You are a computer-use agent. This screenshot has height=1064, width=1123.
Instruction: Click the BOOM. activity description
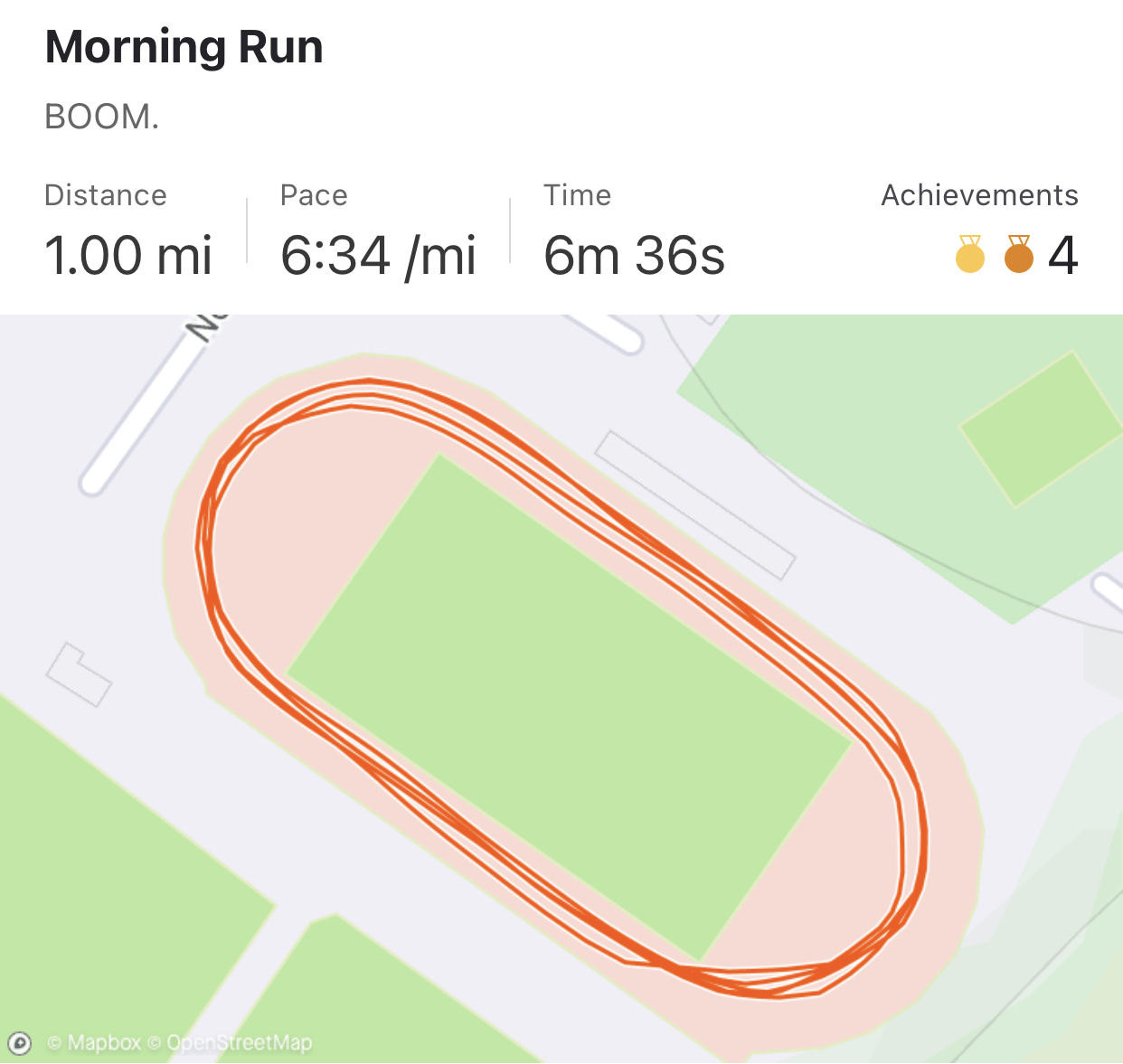point(102,117)
